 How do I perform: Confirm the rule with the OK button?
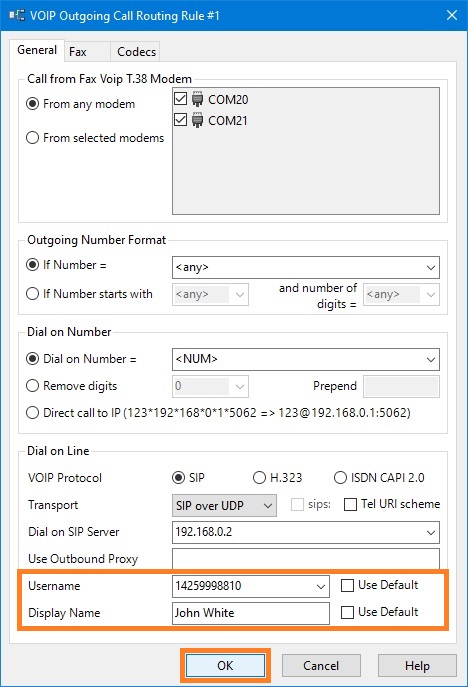[225, 666]
